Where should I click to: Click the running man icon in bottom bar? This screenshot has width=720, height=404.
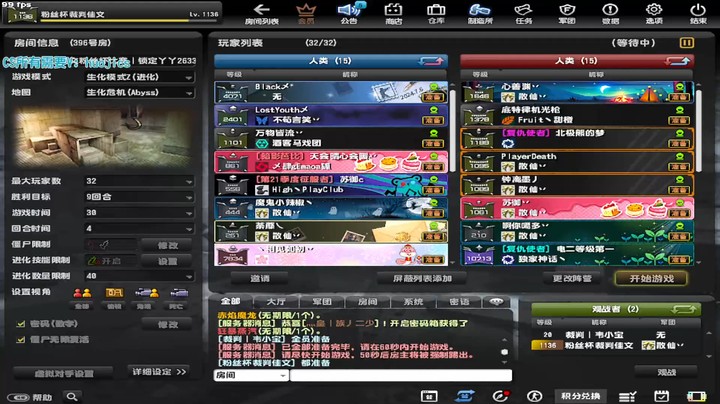click(534, 396)
